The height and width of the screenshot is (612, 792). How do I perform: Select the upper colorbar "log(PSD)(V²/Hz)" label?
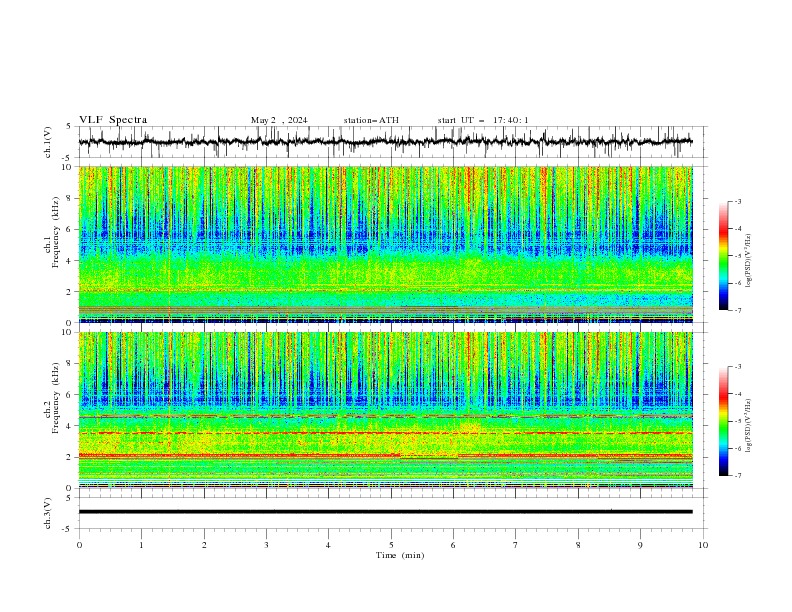pos(748,261)
